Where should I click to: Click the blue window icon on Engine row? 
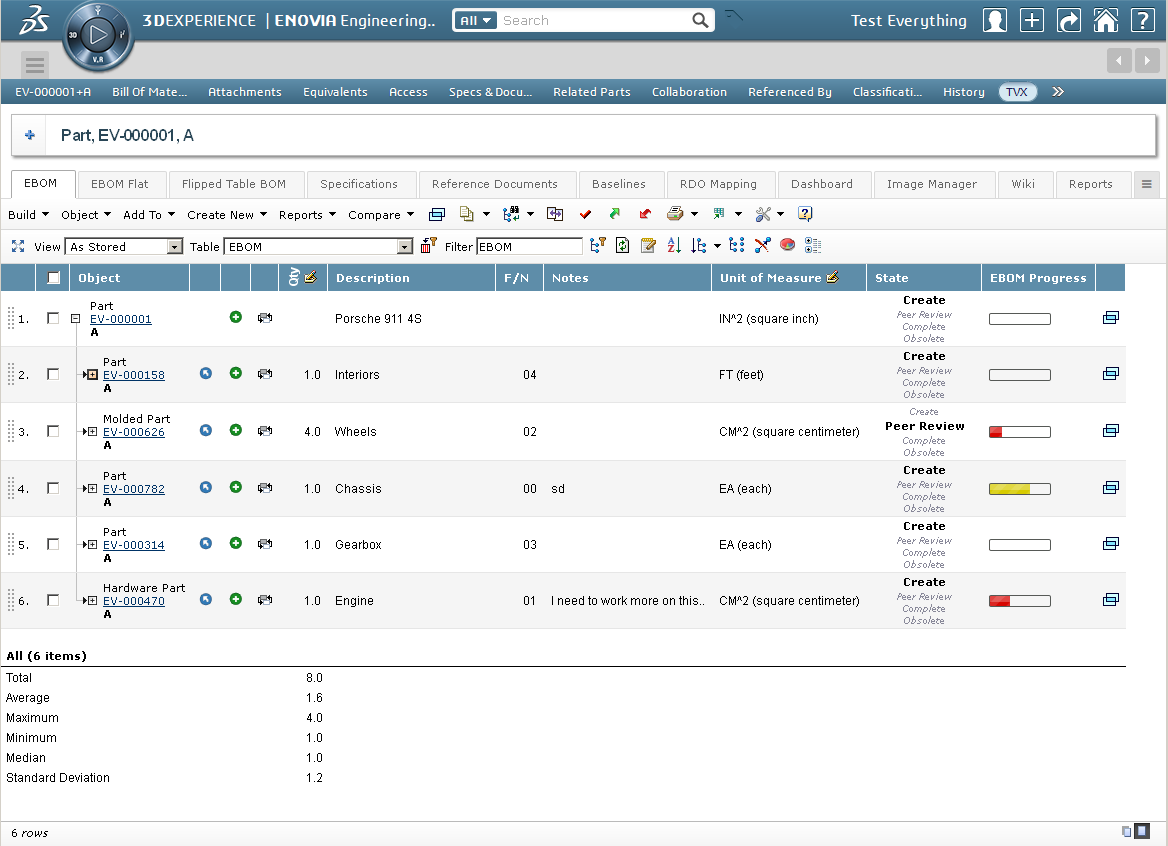(1110, 600)
